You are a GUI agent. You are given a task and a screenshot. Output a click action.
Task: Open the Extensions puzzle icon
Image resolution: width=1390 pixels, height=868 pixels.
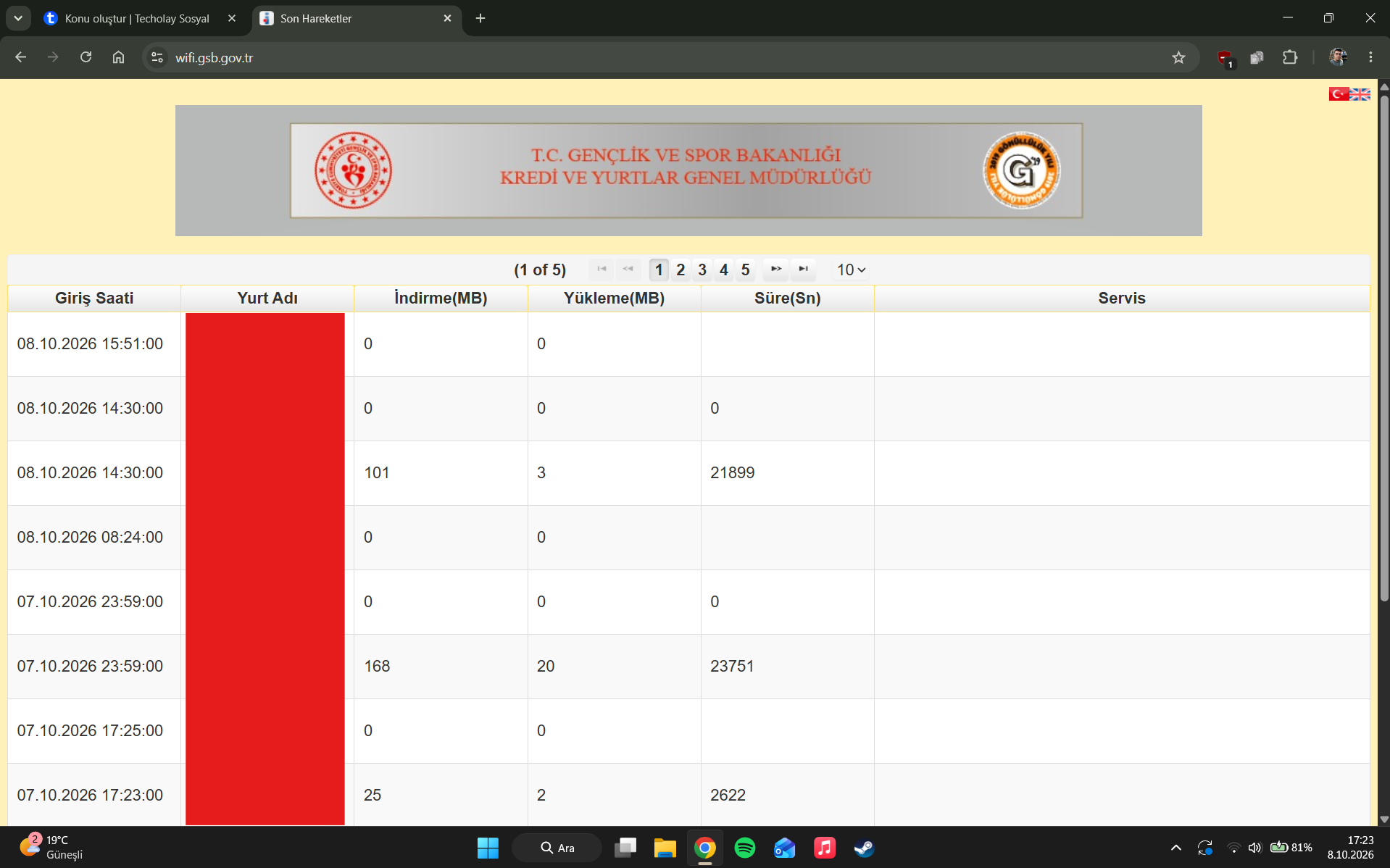1290,58
